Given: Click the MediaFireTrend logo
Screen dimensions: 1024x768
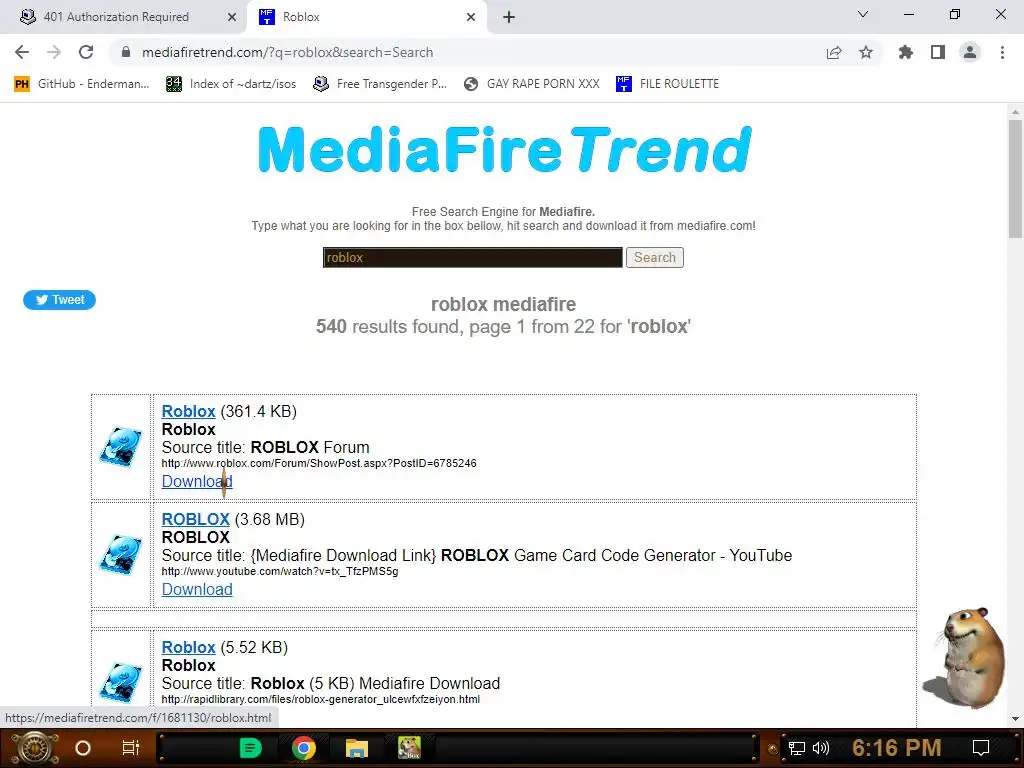Looking at the screenshot, I should tap(504, 149).
